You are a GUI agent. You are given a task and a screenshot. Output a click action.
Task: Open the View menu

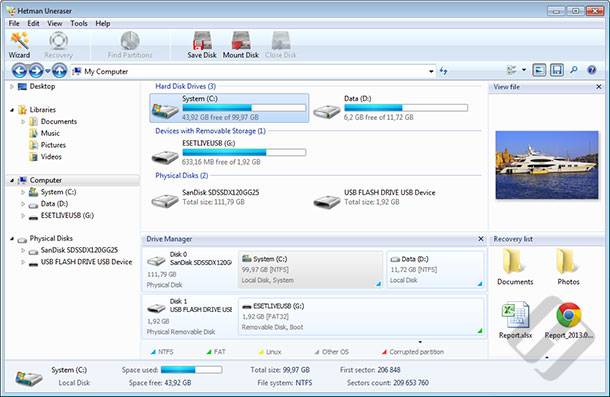click(x=54, y=23)
